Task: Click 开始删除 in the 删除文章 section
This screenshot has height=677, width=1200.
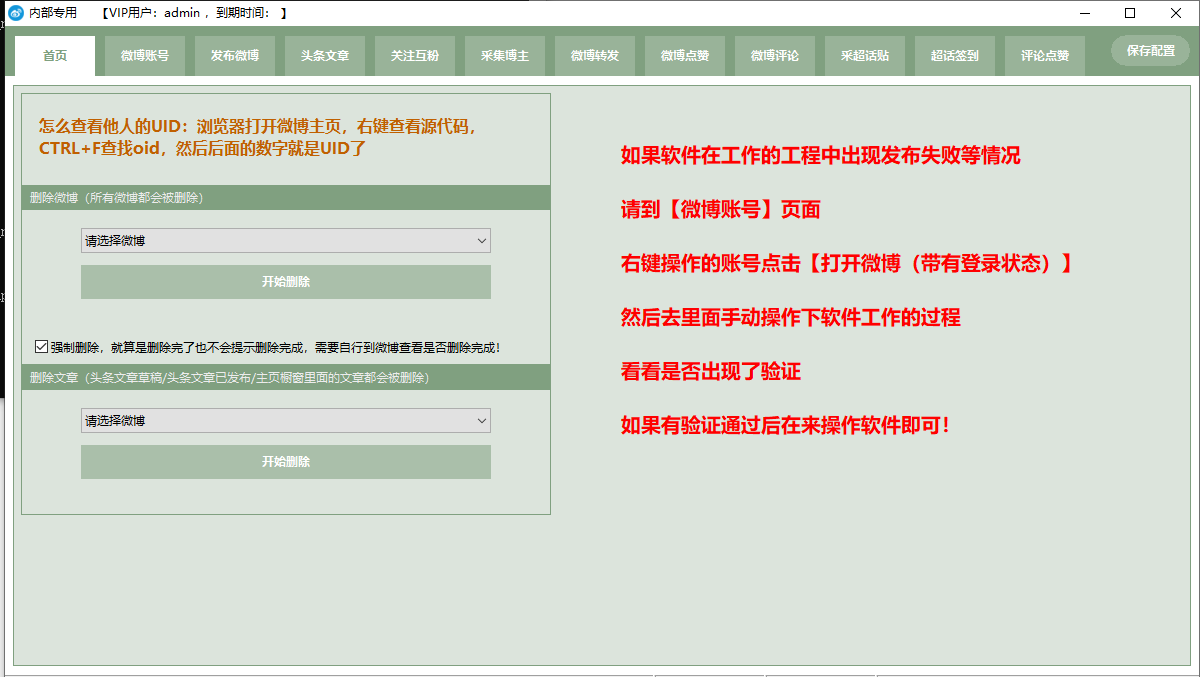Action: (x=285, y=461)
